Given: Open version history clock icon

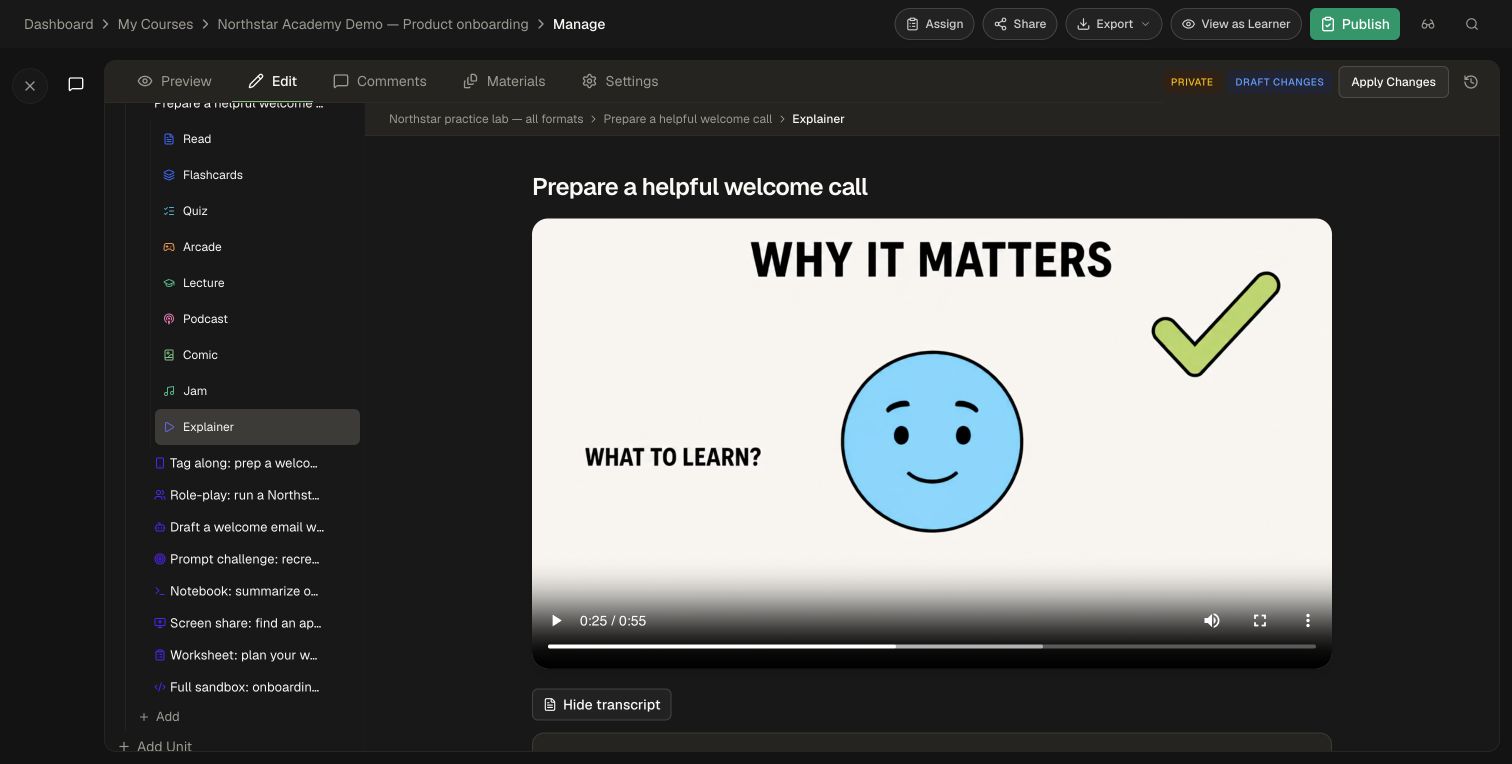Looking at the screenshot, I should 1471,82.
